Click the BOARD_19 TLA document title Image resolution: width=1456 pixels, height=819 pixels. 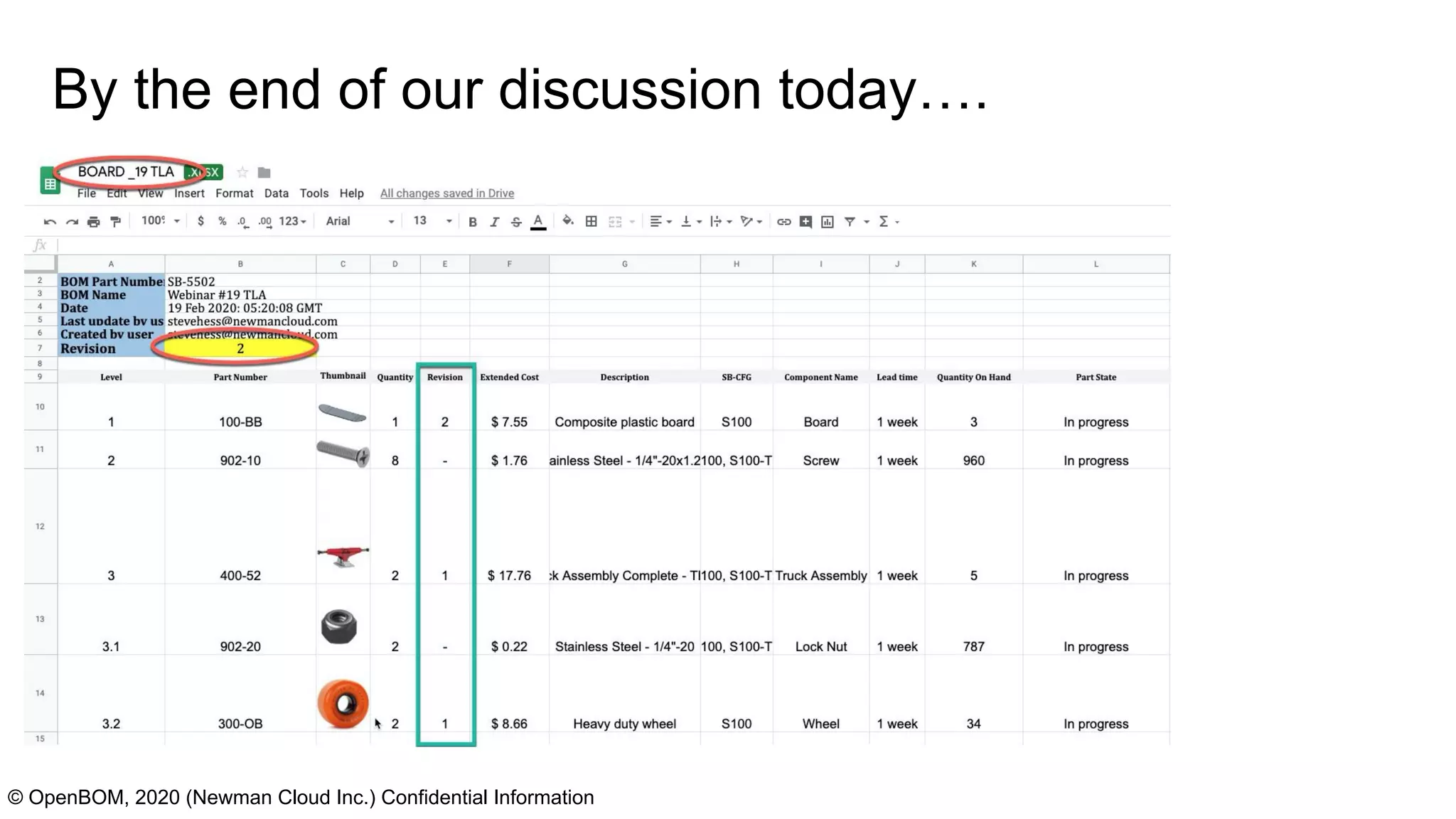click(x=126, y=171)
